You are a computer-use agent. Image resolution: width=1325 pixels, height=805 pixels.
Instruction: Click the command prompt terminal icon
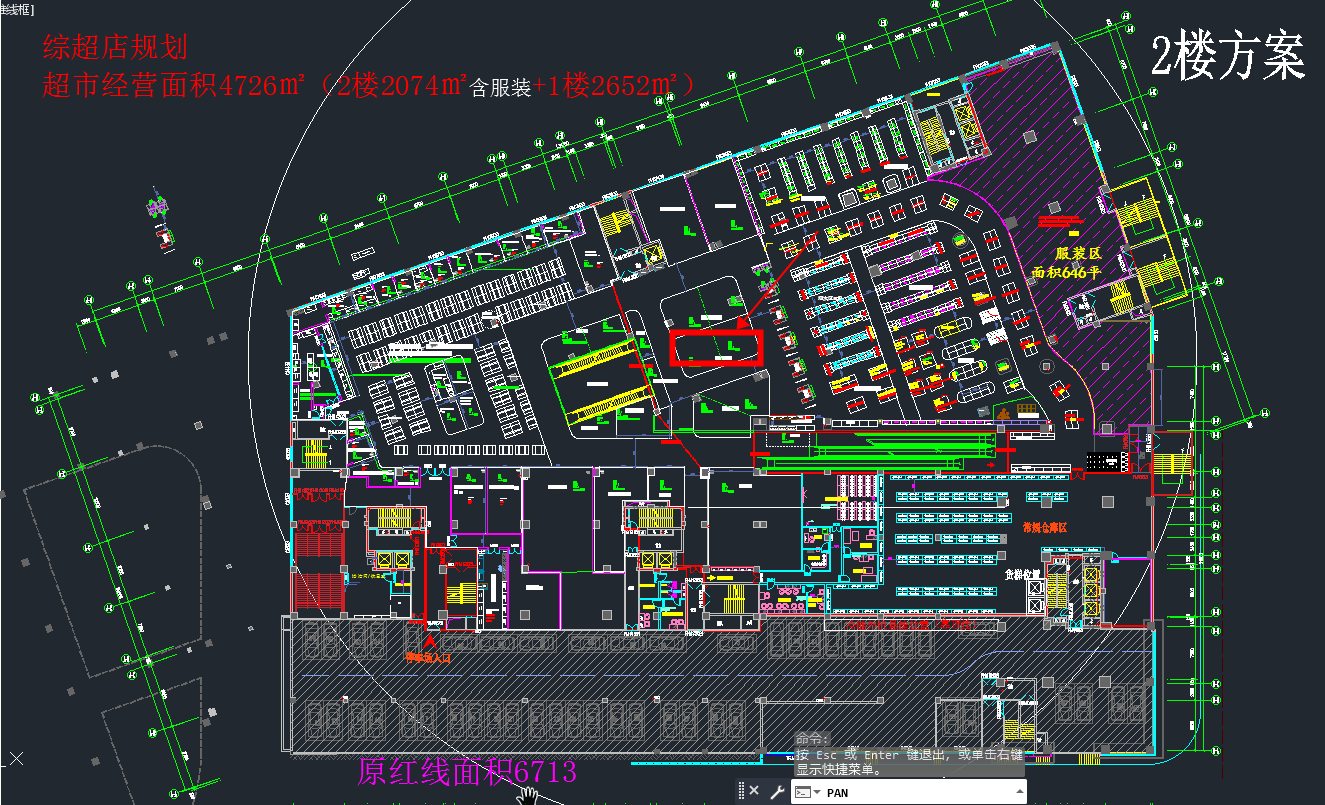point(802,792)
